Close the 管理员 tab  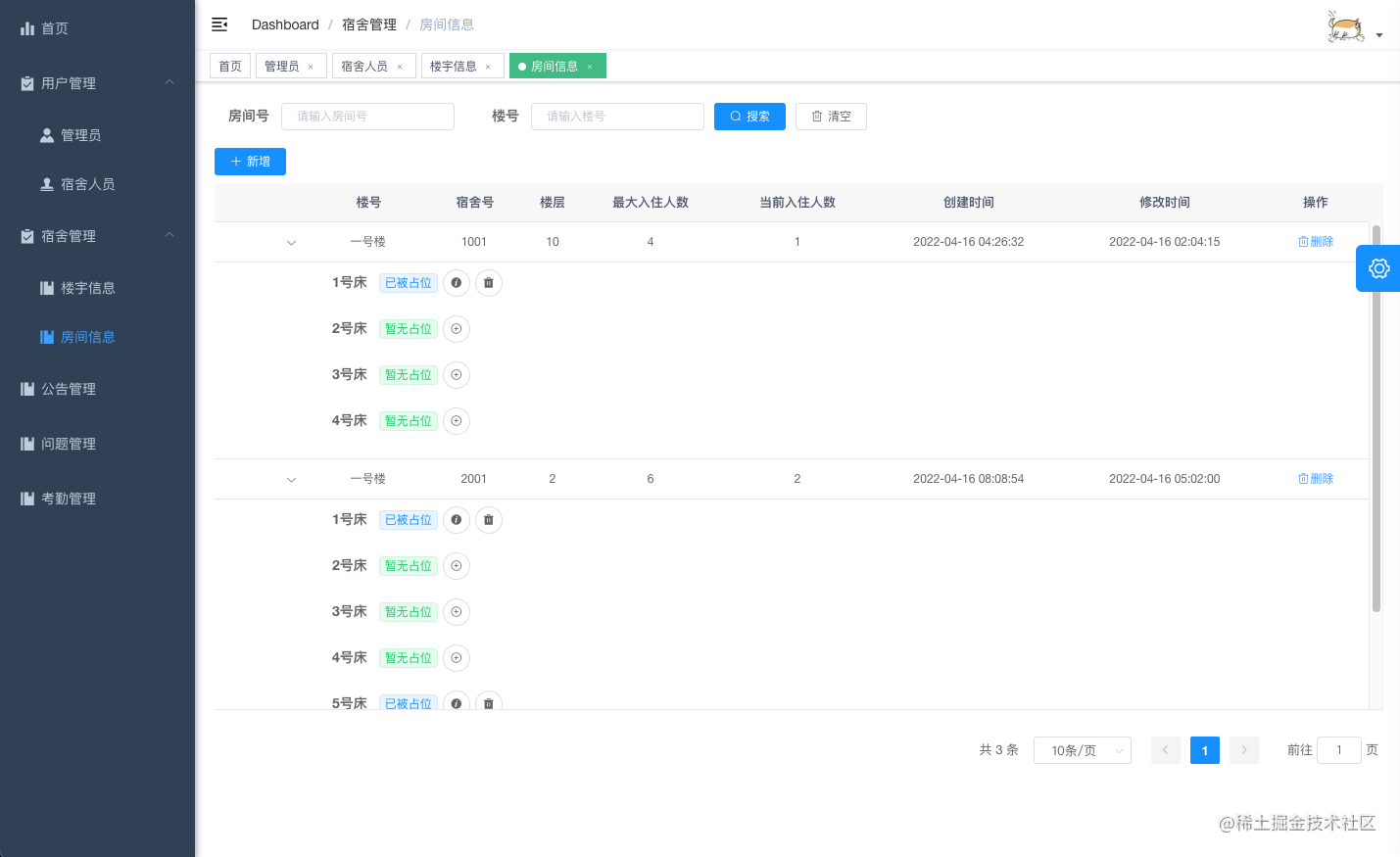point(311,67)
